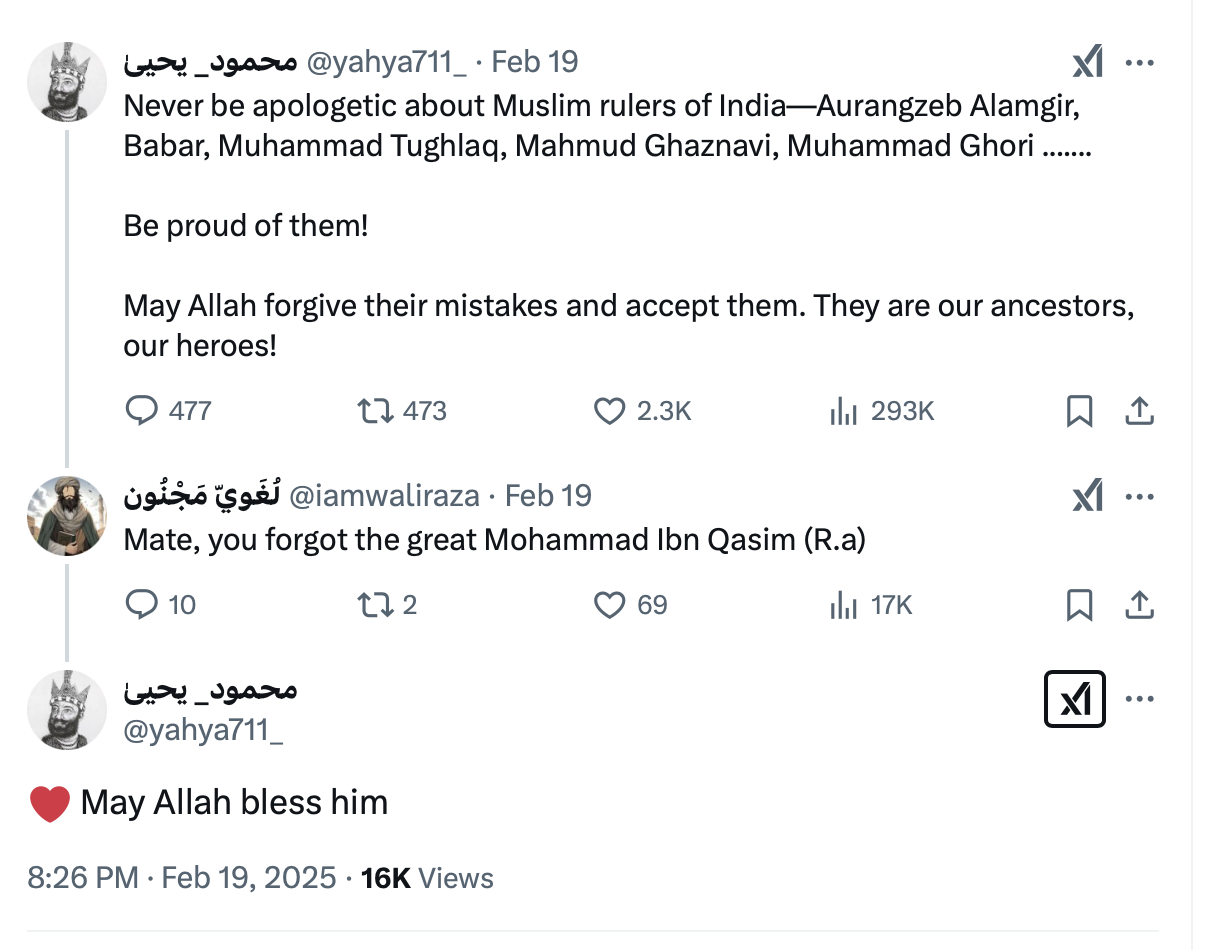This screenshot has height=950, width=1208.
Task: Like the reply with 69 likes
Action: point(609,605)
